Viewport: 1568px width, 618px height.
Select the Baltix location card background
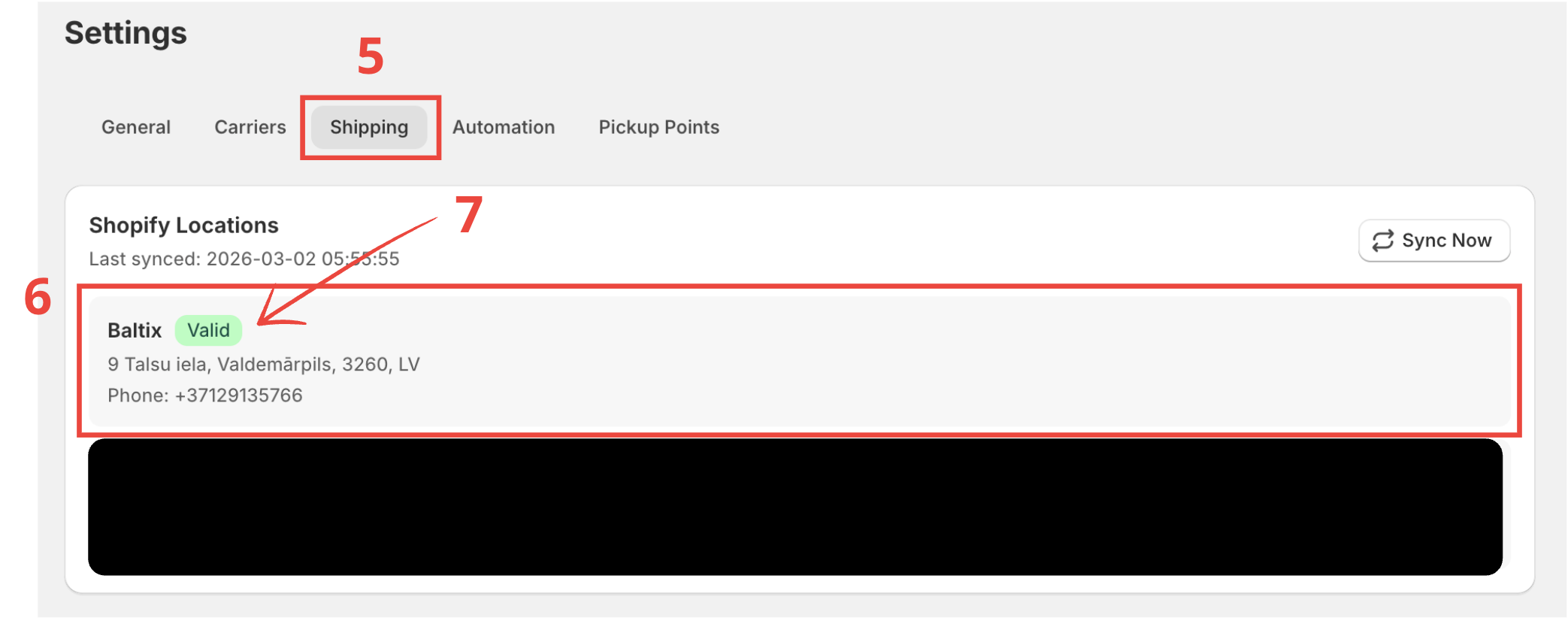point(902,361)
